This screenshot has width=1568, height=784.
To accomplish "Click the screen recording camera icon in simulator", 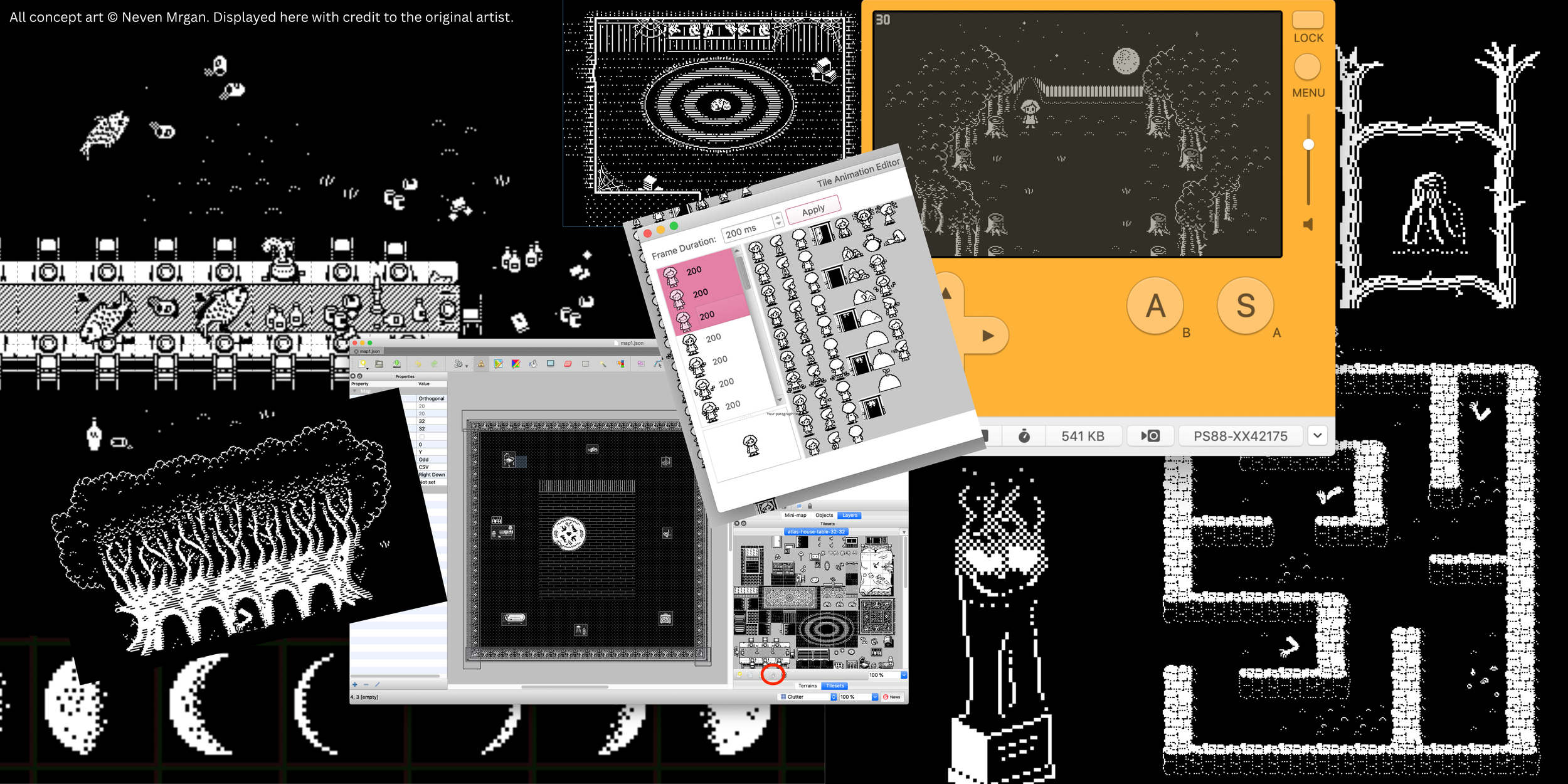I will tap(1150, 436).
